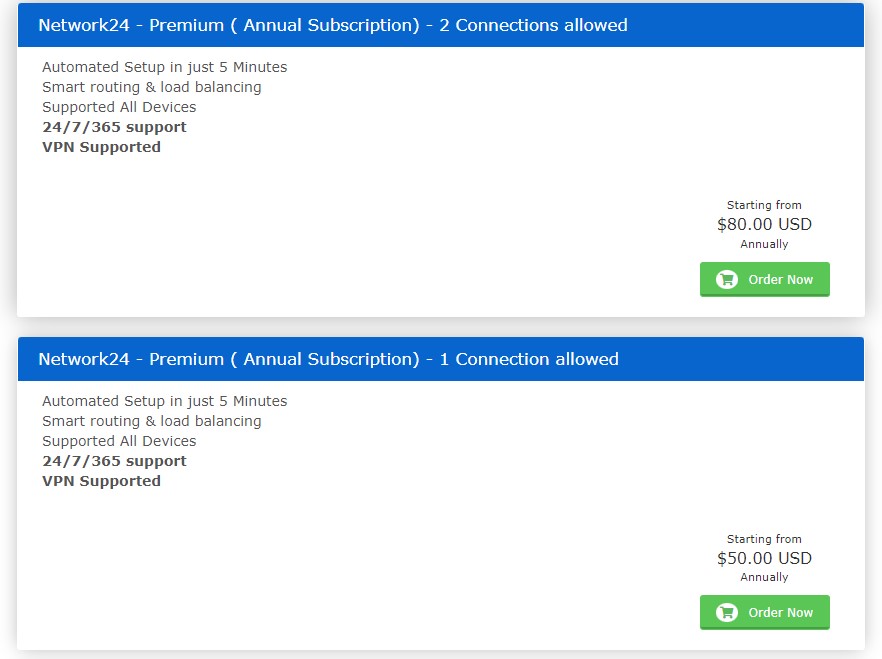
Task: Click the shopping cart icon on the second Order Now button
Action: [727, 612]
